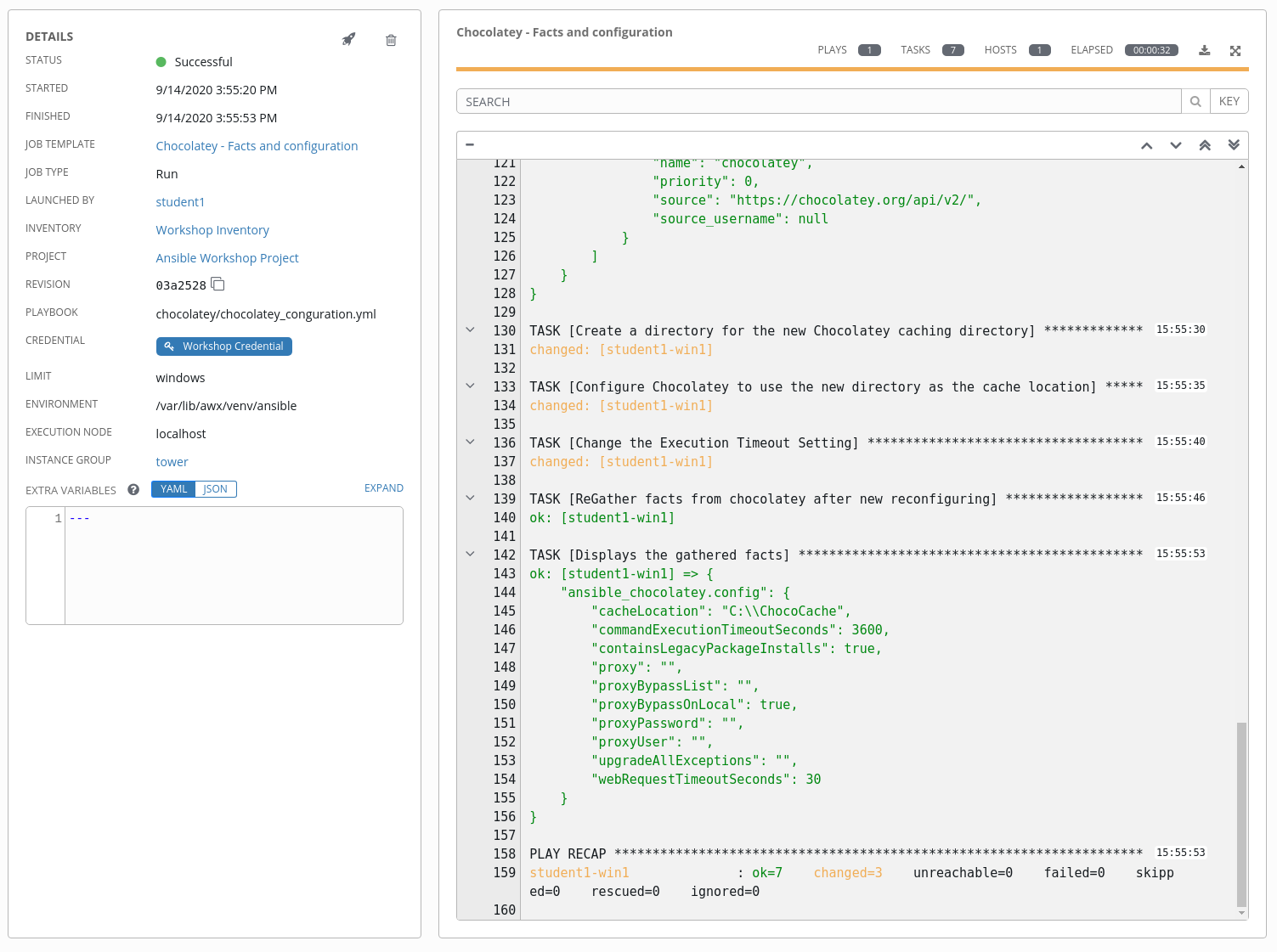Open student1 user link

pos(180,202)
